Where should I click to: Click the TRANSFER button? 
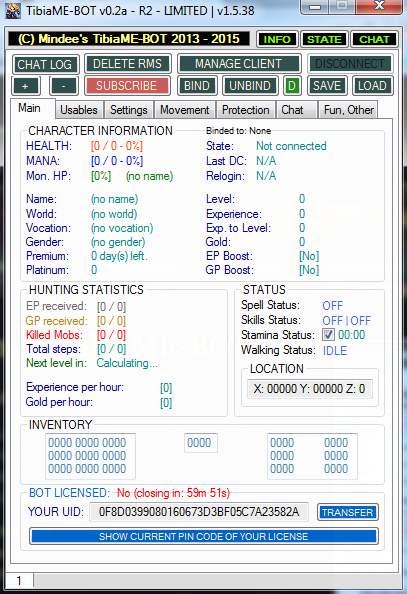click(x=348, y=513)
